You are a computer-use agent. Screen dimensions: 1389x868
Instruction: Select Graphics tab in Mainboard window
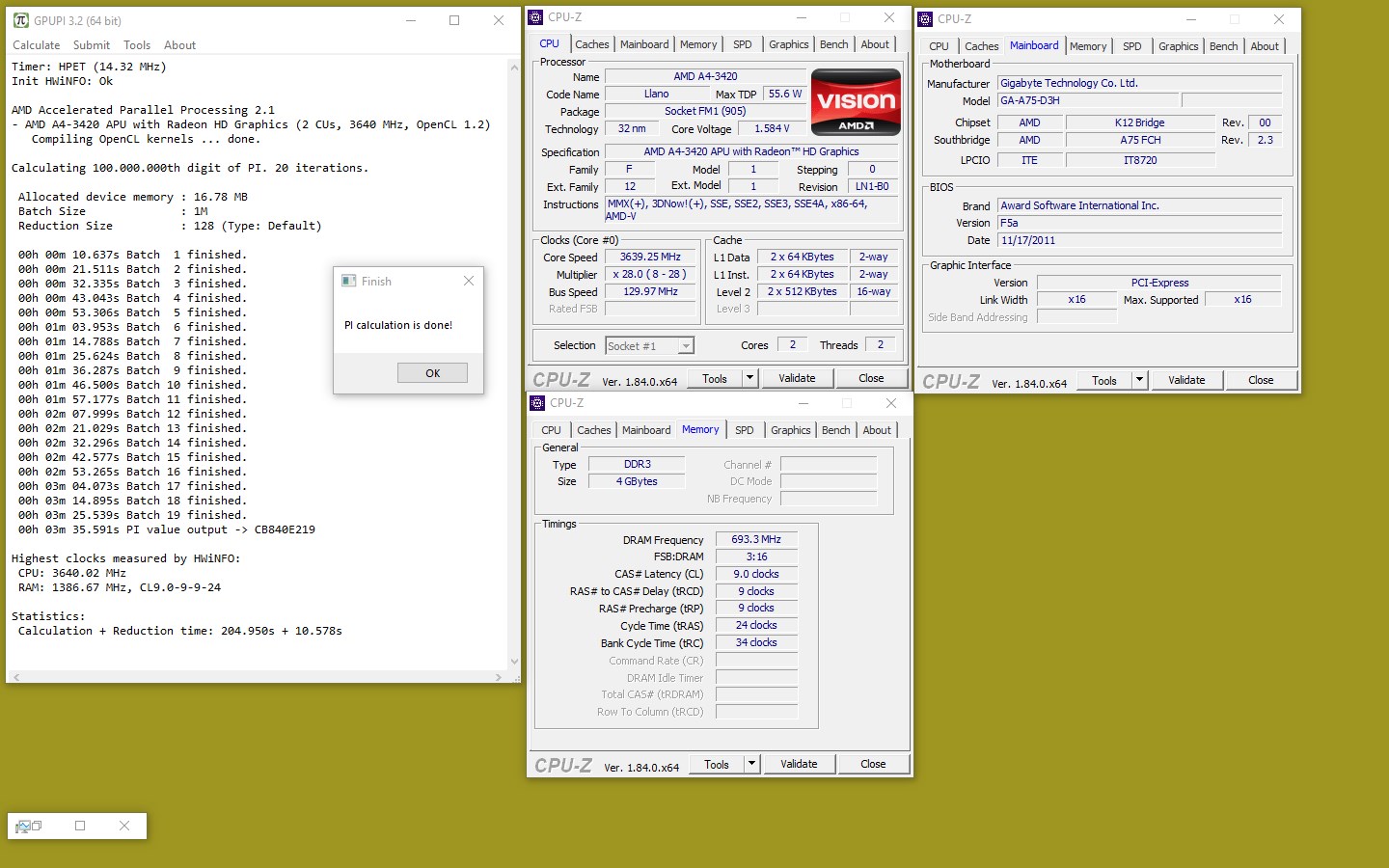pyautogui.click(x=1179, y=46)
